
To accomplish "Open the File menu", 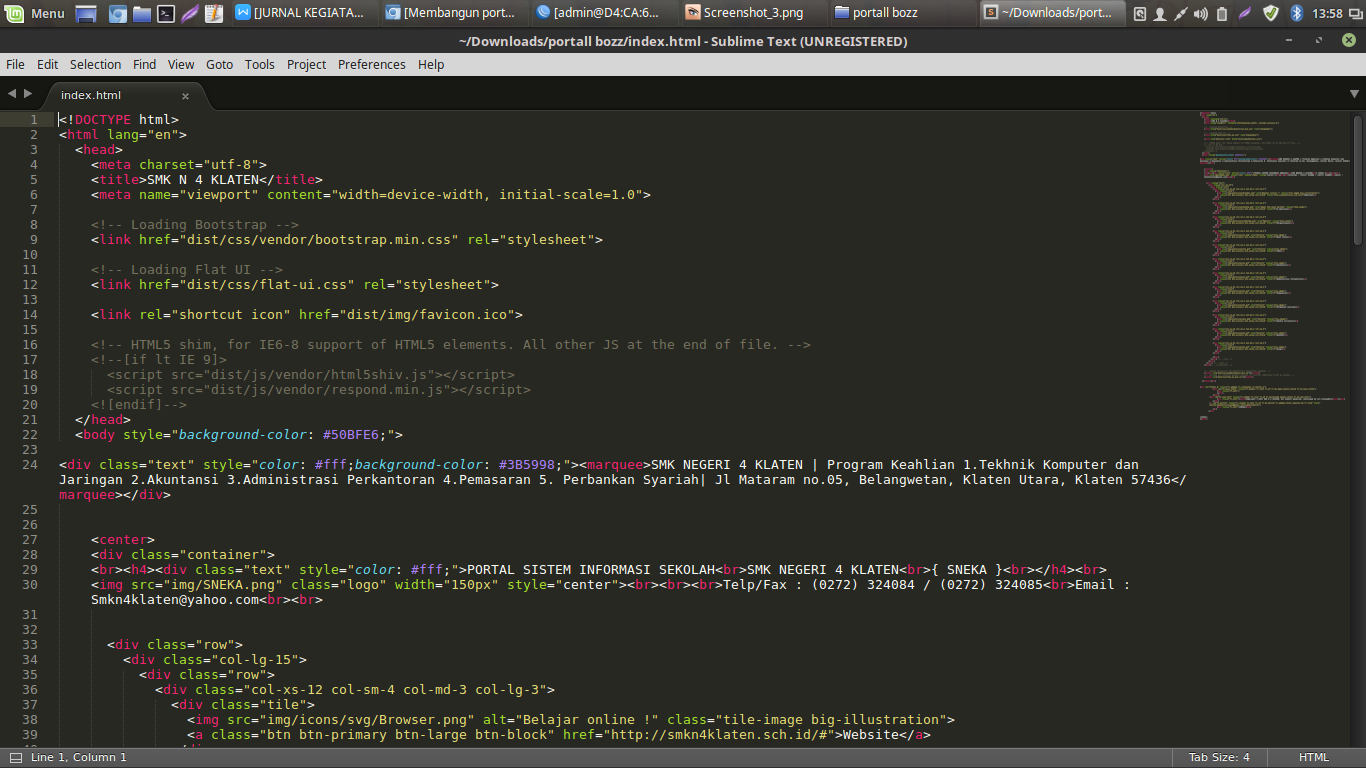I will 15,64.
